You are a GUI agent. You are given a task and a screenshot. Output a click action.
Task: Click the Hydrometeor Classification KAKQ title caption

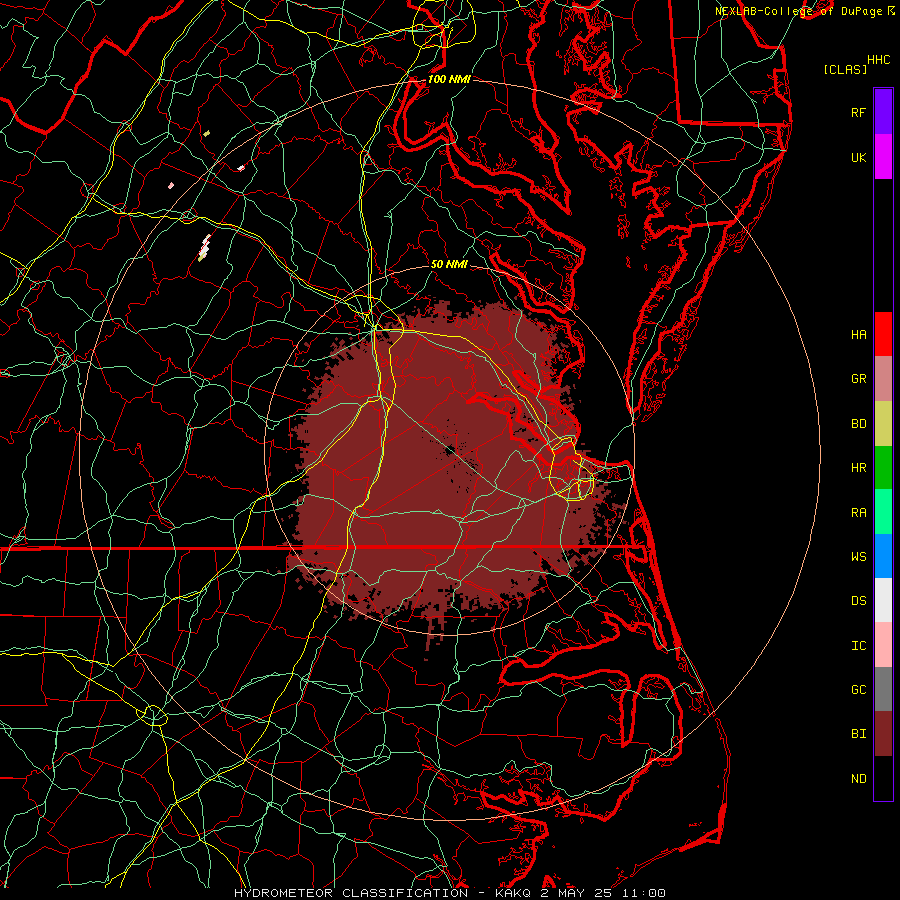click(x=449, y=893)
